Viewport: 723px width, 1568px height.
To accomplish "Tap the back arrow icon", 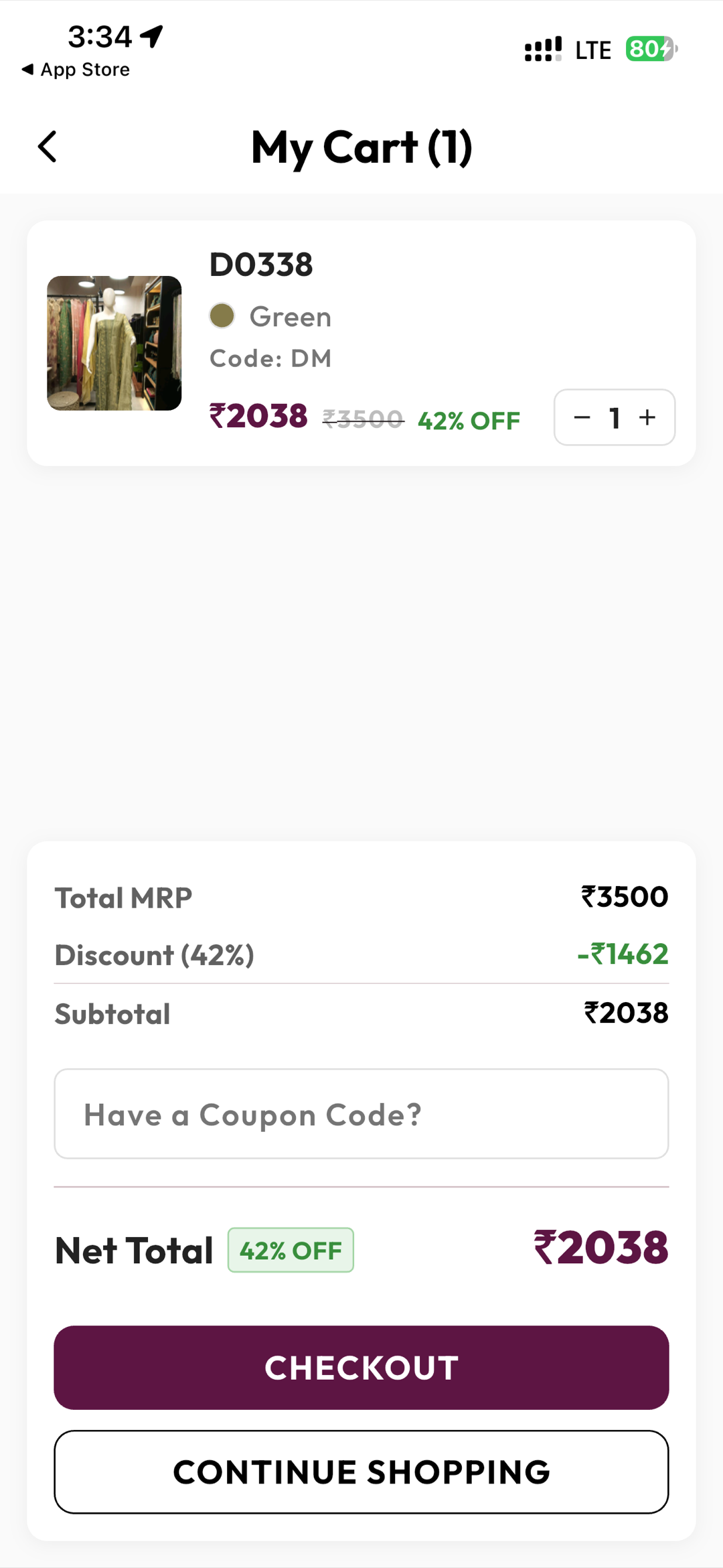I will click(48, 147).
